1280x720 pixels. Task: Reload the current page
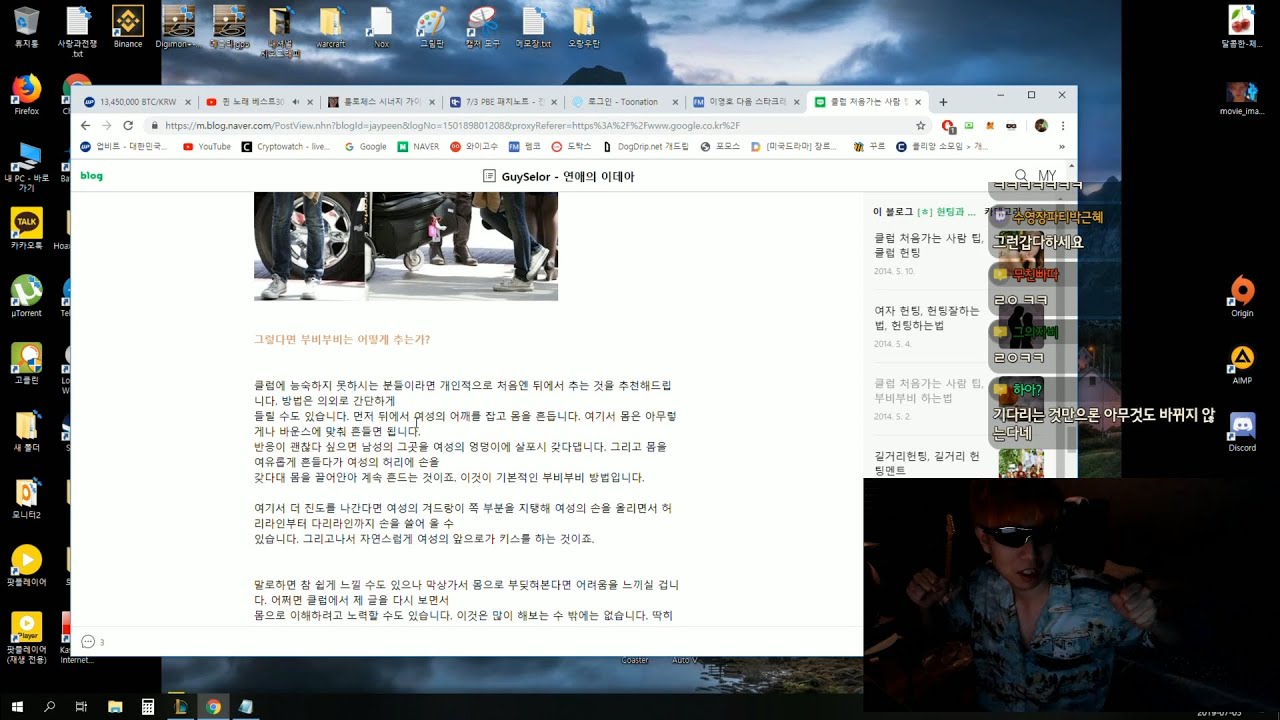(128, 125)
